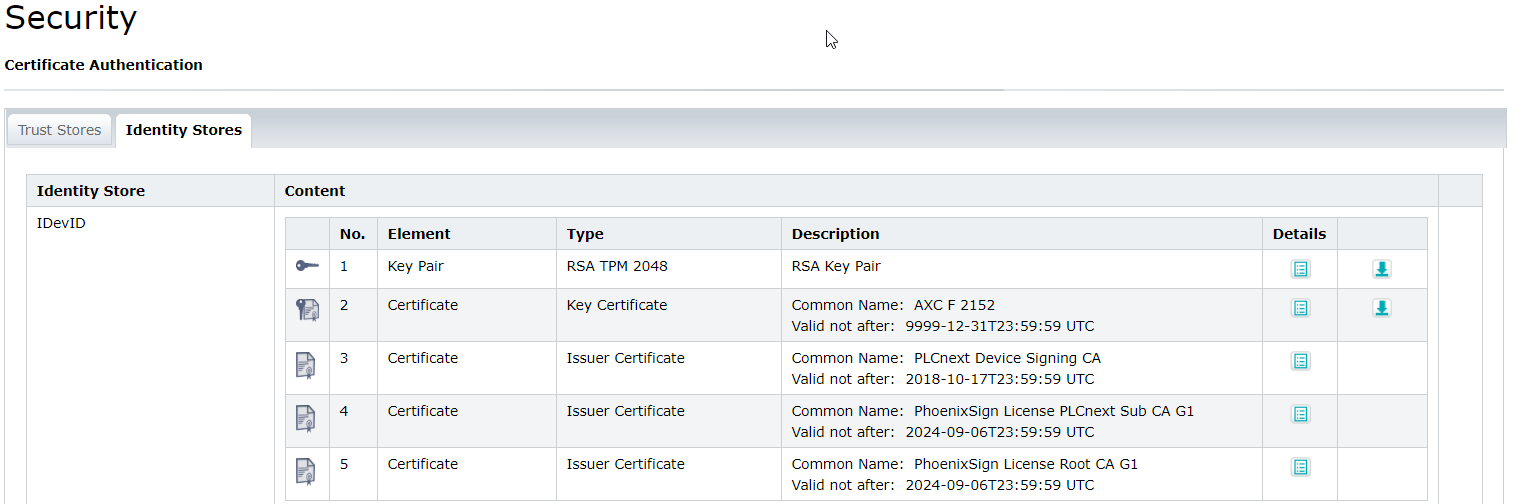The width and height of the screenshot is (1521, 504).
Task: Click the Details column header
Action: click(x=1299, y=234)
